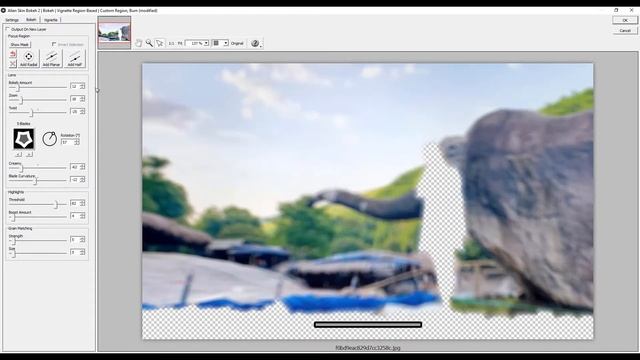Click Creamy value stepper
The width and height of the screenshot is (640, 360).
pyautogui.click(x=82, y=167)
